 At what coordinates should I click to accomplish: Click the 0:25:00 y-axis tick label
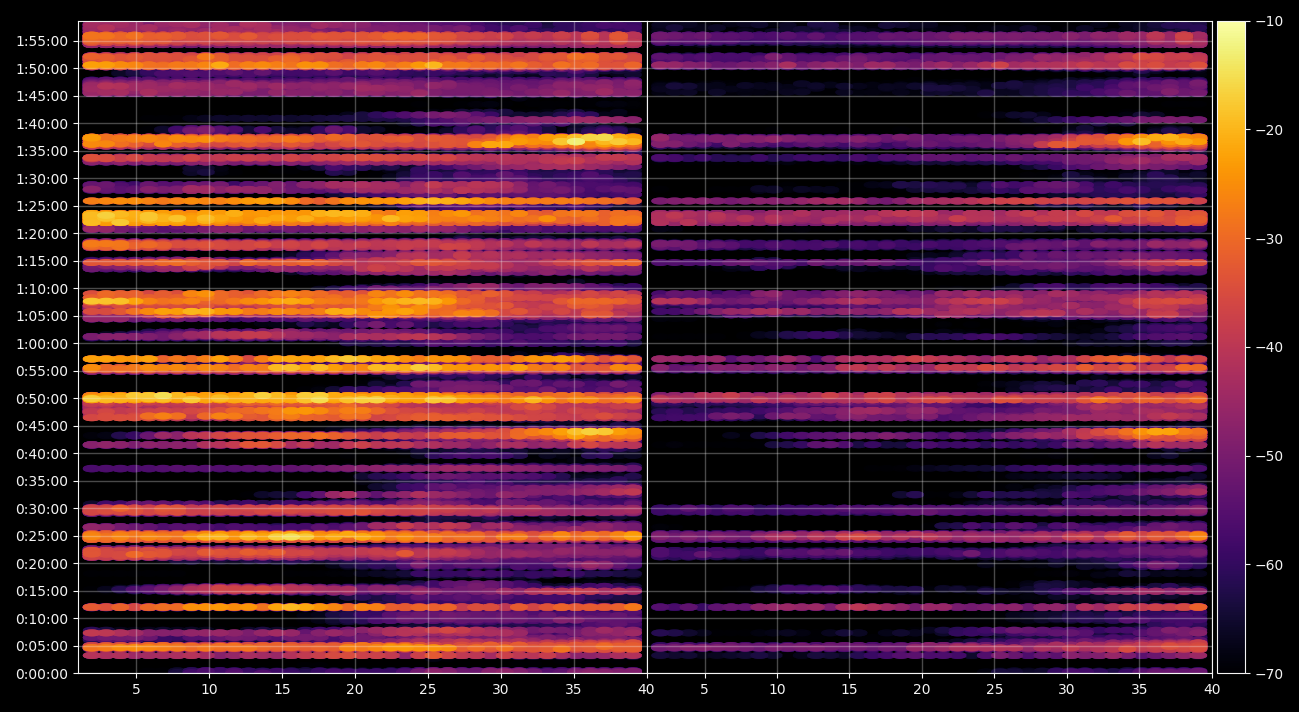(x=42, y=536)
